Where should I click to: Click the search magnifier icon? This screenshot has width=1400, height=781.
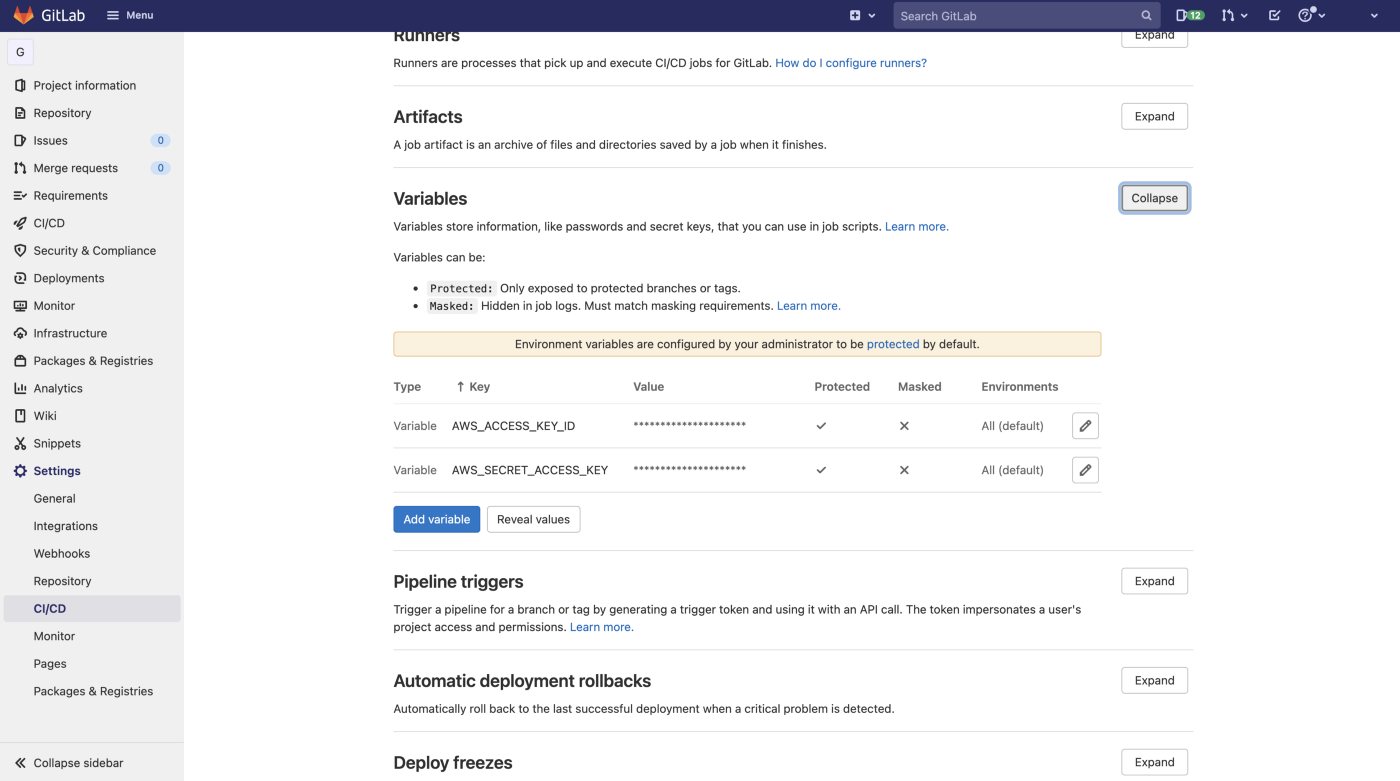coord(1146,15)
